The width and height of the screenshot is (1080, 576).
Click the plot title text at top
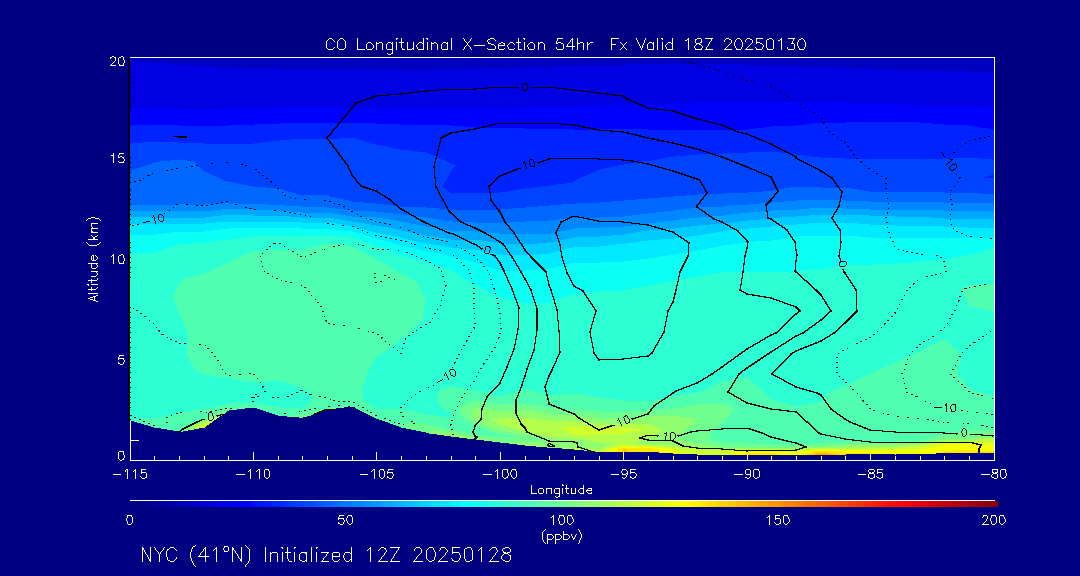point(565,45)
